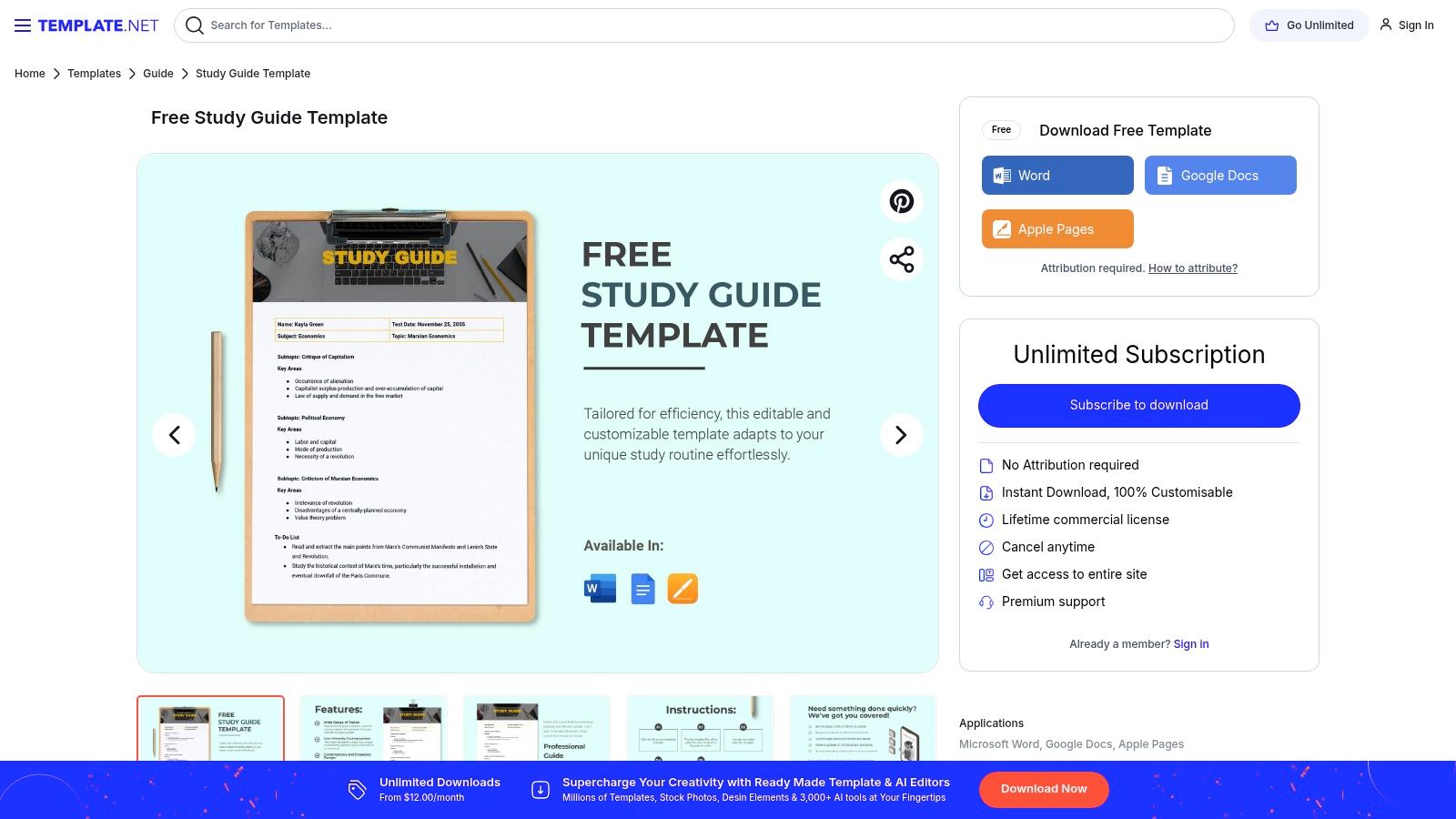This screenshot has height=819, width=1456.
Task: Click the No Attribution required document icon
Action: pos(986,466)
